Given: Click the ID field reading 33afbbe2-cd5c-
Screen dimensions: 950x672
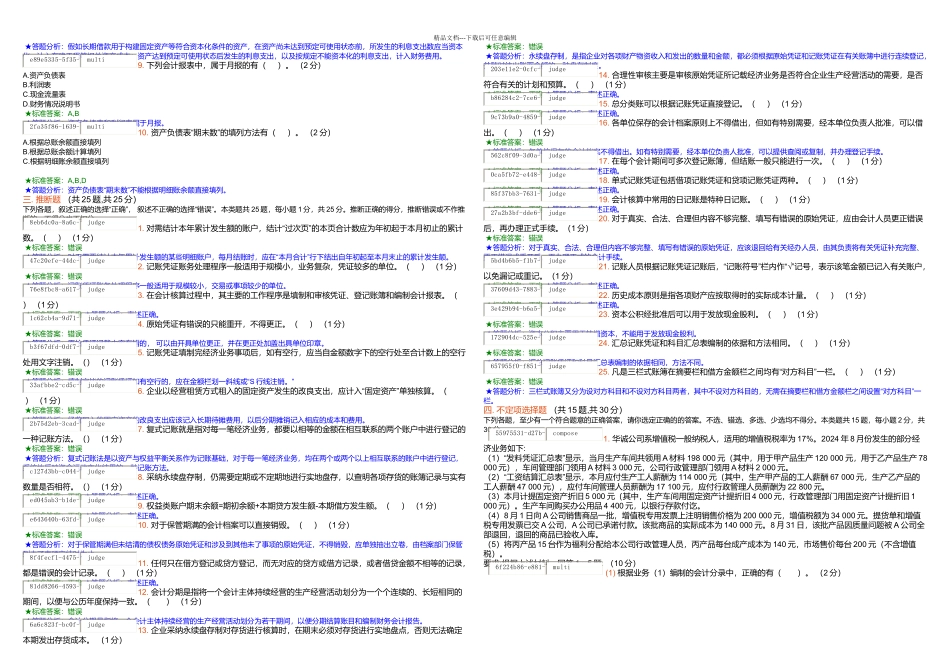Looking at the screenshot, I should [52, 385].
